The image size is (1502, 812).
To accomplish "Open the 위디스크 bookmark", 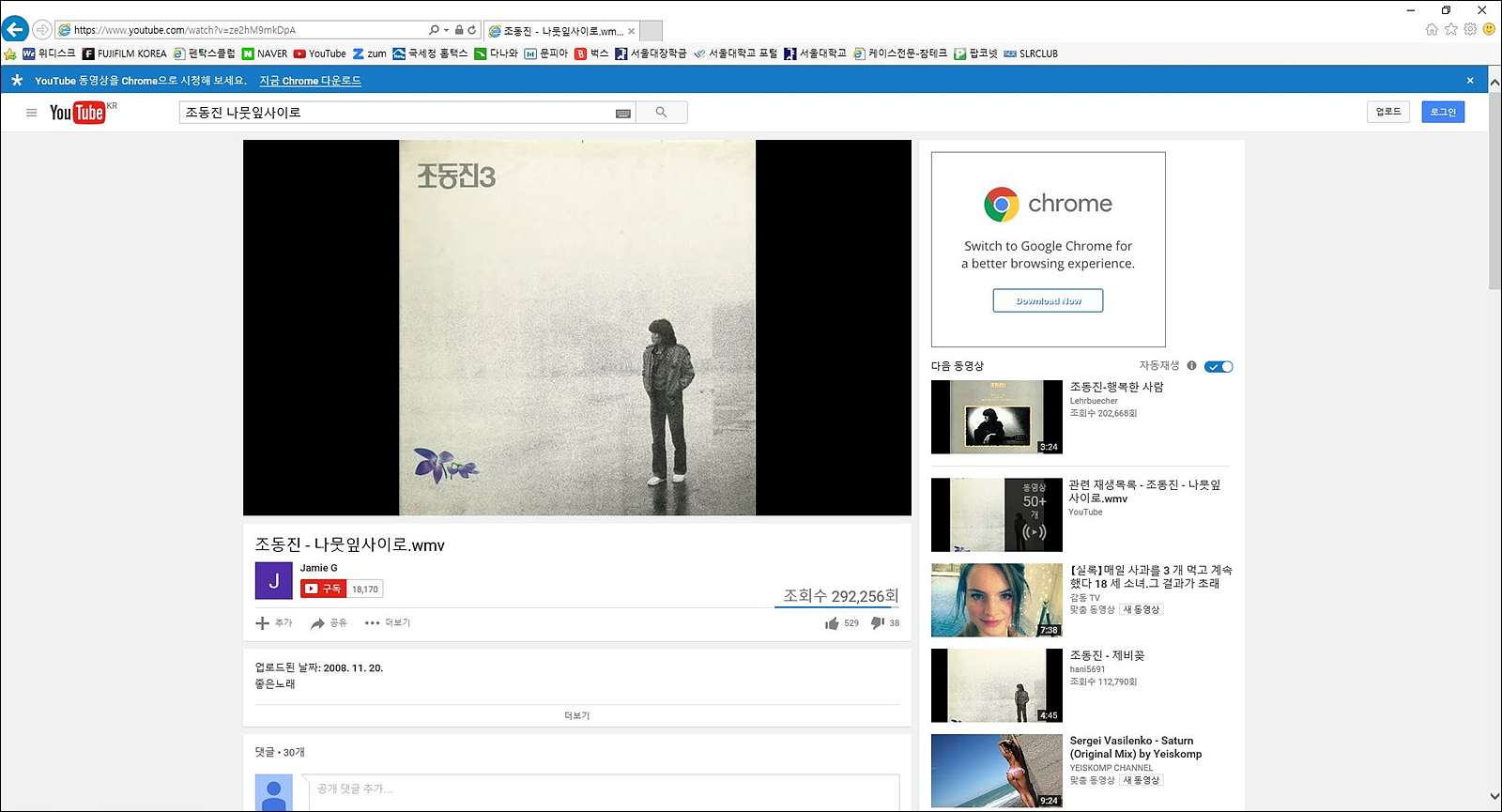I will pos(49,54).
